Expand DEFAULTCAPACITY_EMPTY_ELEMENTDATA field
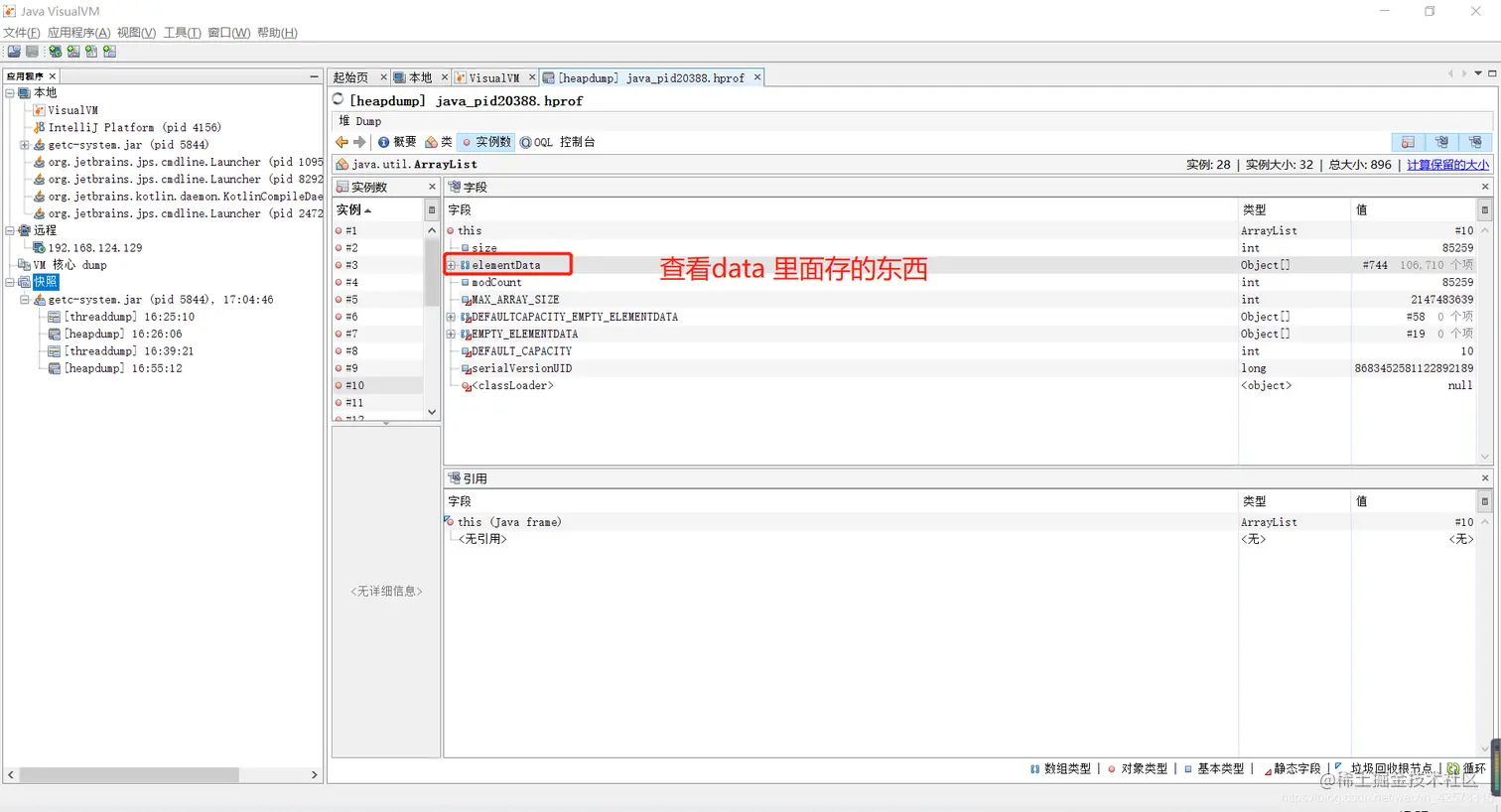This screenshot has width=1501, height=812. coord(451,317)
